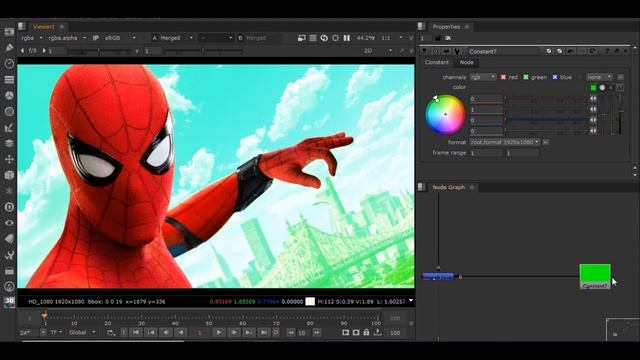The image size is (640, 360).
Task: Play backward button on timeline
Action: click(x=181, y=333)
